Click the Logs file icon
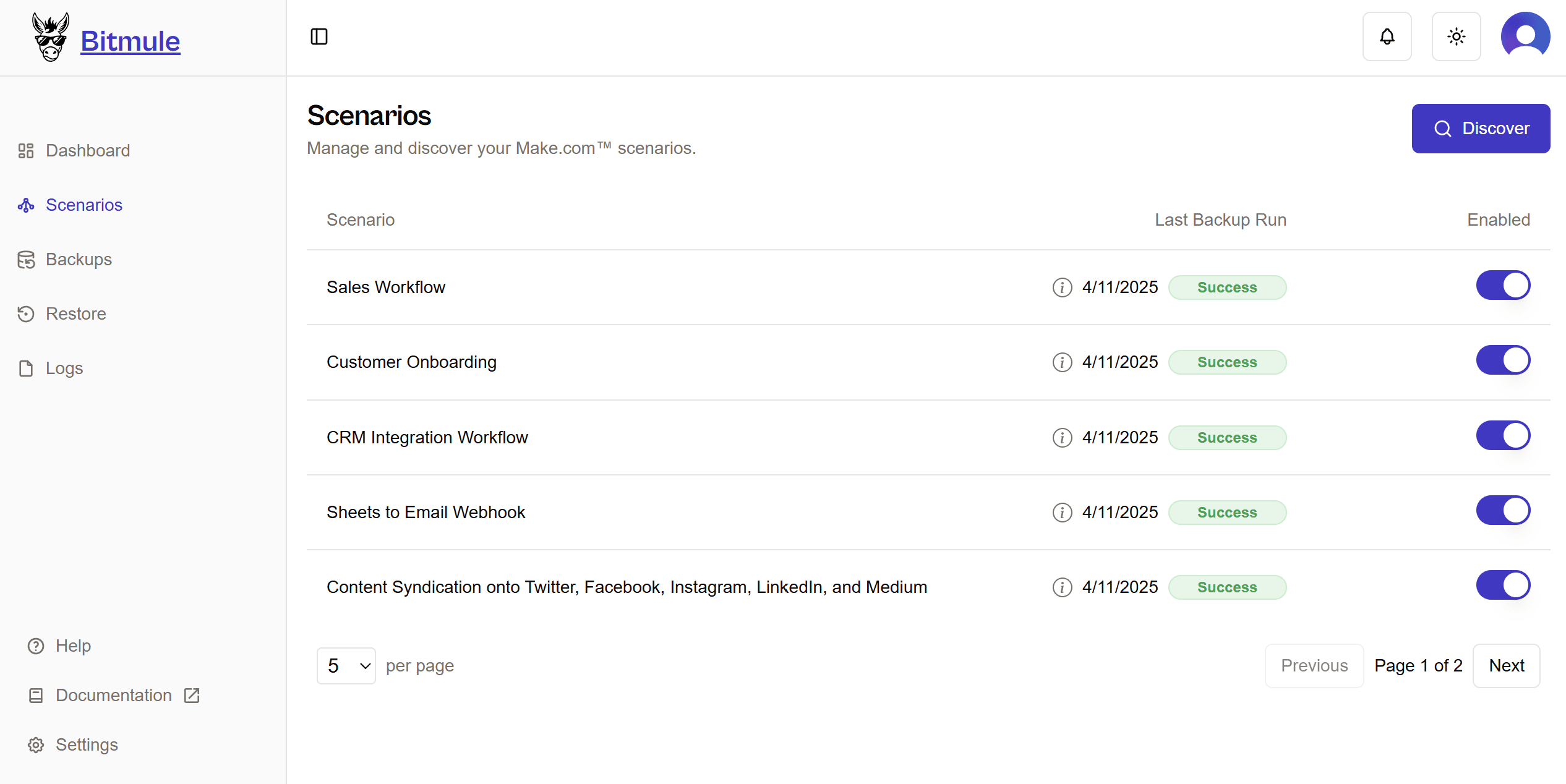The height and width of the screenshot is (784, 1566). [26, 369]
